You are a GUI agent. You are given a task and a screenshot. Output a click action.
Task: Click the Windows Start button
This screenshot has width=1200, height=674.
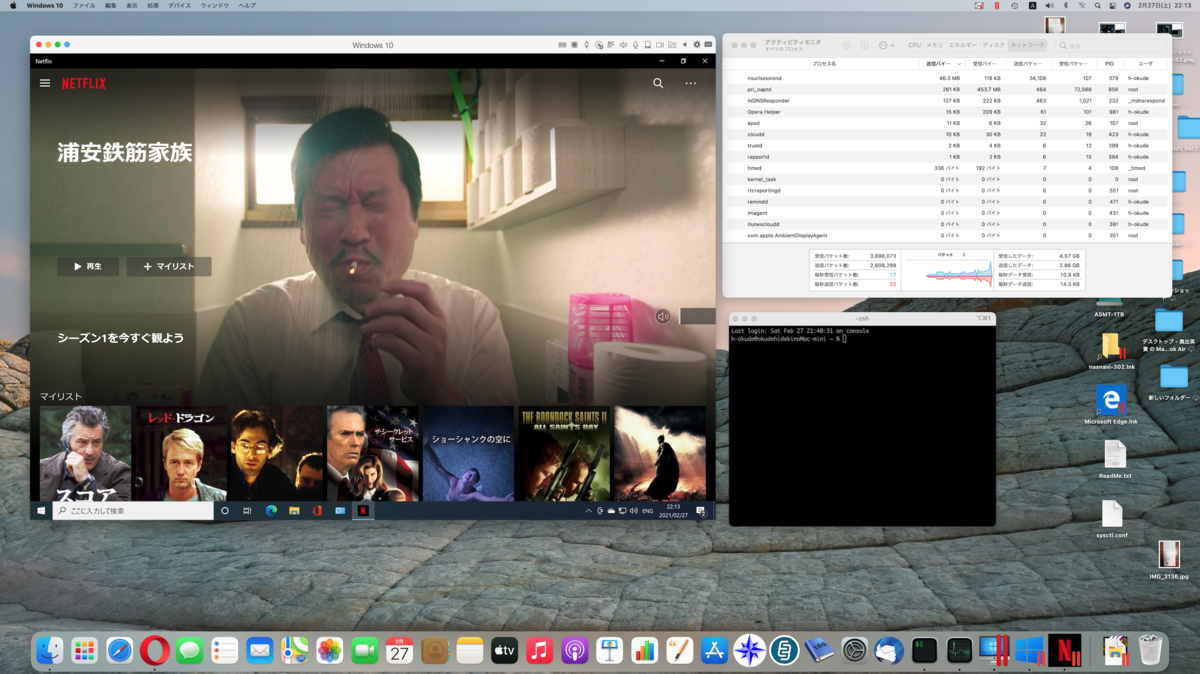click(x=41, y=510)
